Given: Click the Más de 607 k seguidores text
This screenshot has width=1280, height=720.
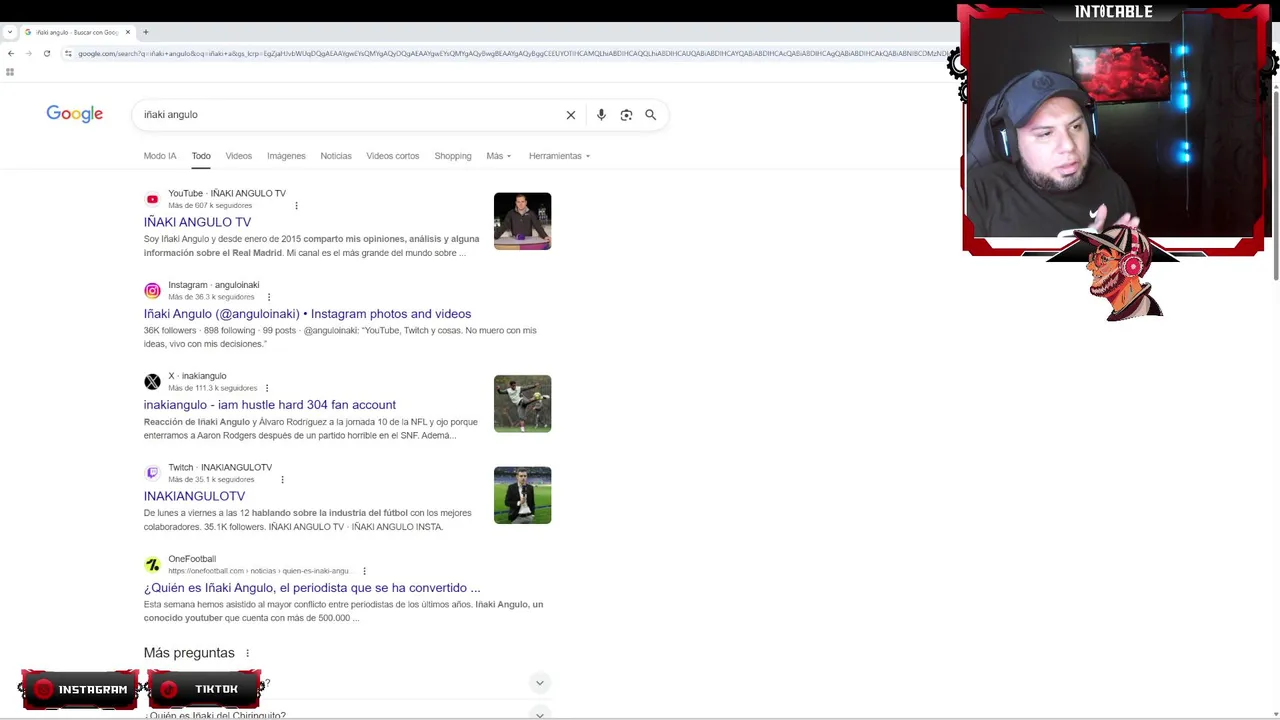Looking at the screenshot, I should coord(210,206).
